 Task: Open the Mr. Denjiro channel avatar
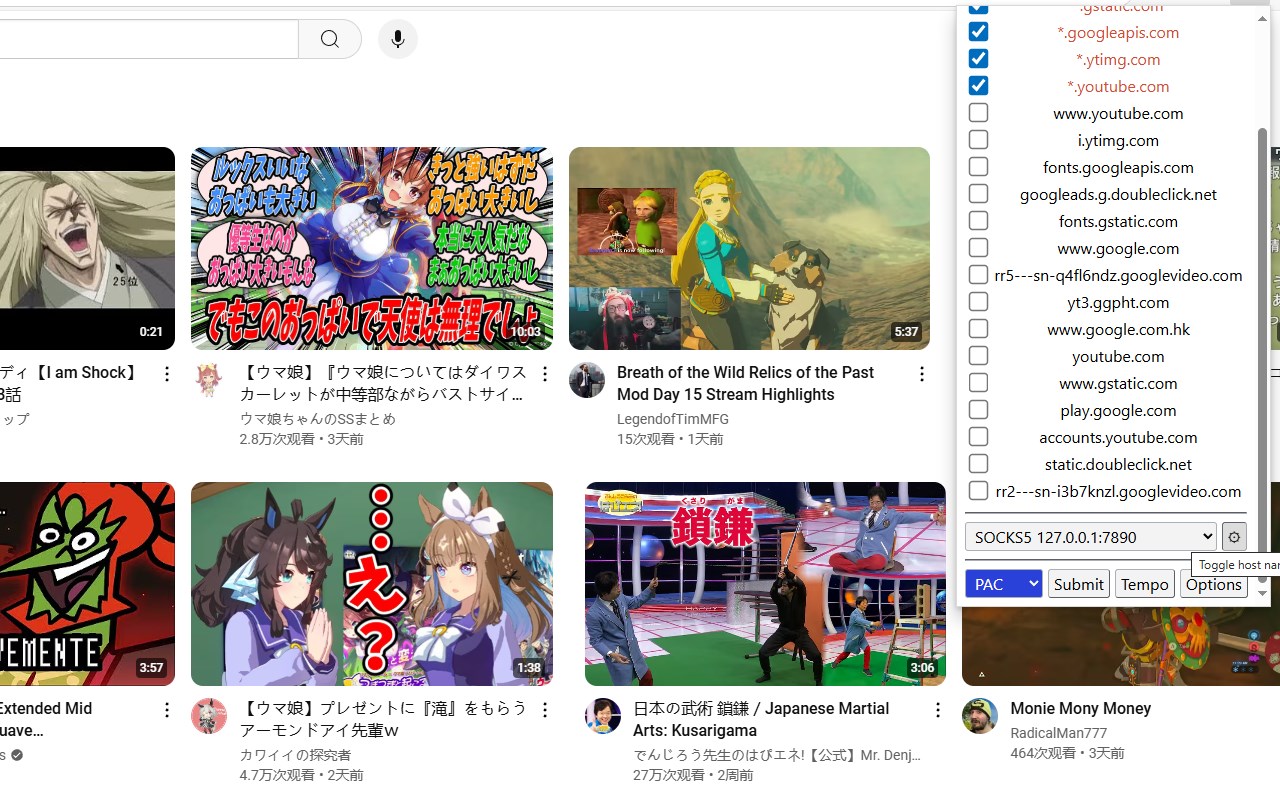click(602, 716)
